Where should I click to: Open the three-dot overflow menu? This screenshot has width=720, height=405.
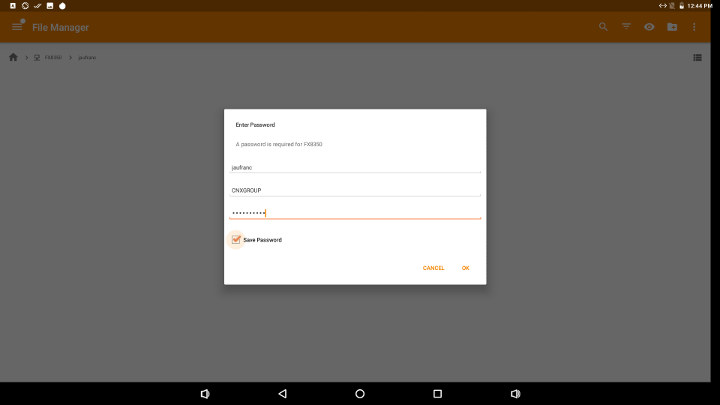point(695,27)
